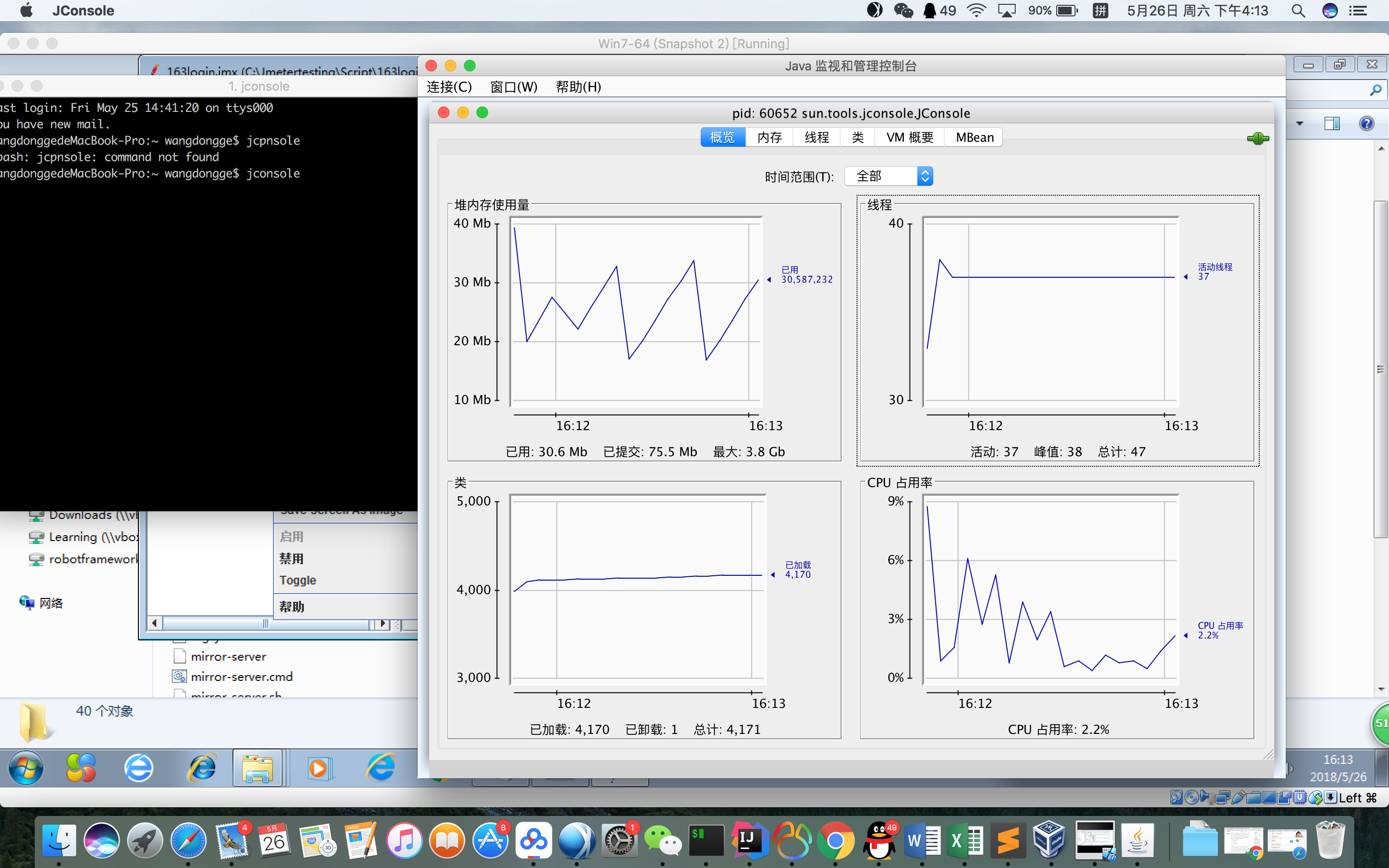Select the Learning network drive in Explorer
Viewport: 1389px width, 868px height.
pos(84,537)
